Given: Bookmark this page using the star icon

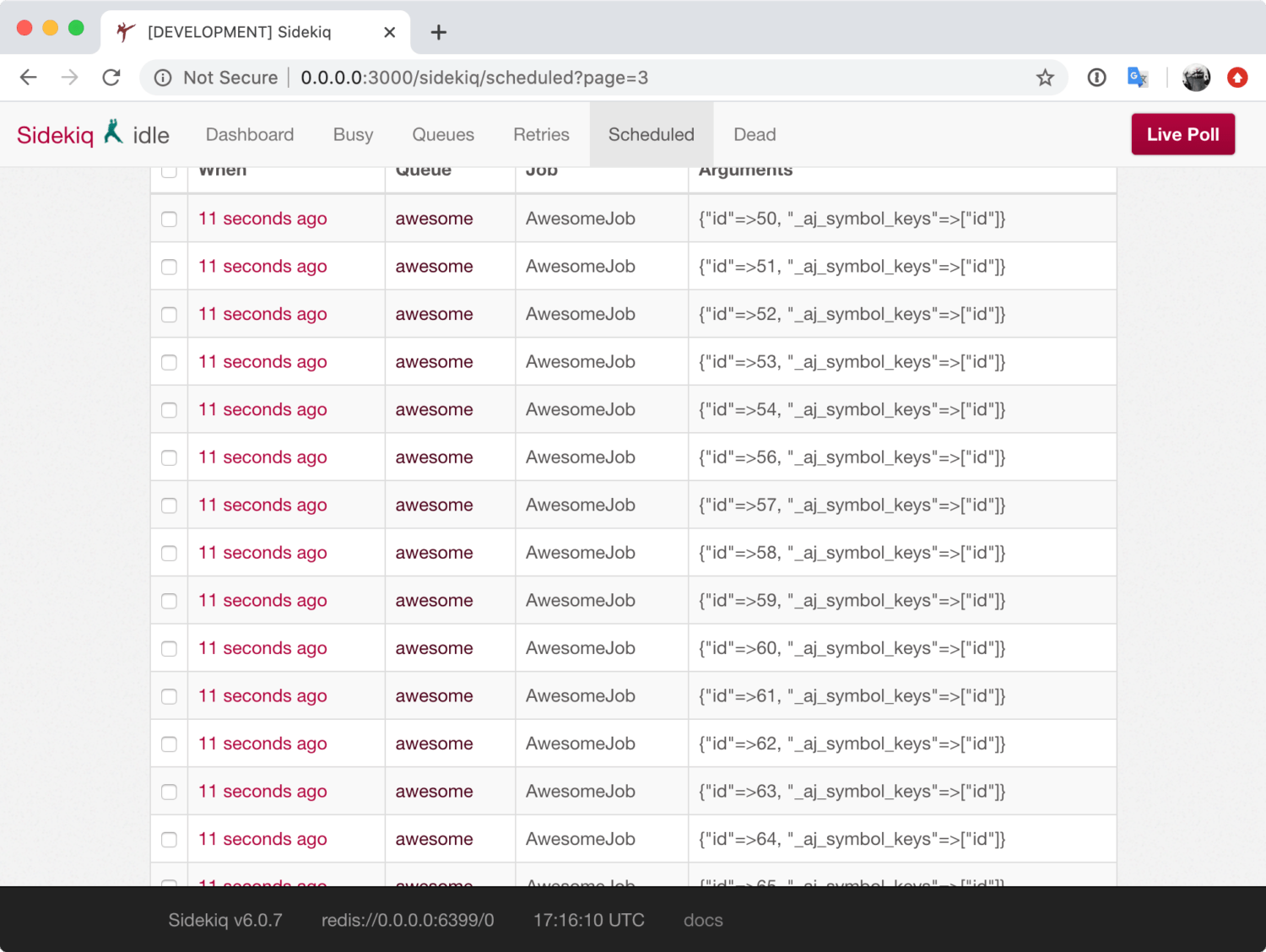Looking at the screenshot, I should point(1045,78).
